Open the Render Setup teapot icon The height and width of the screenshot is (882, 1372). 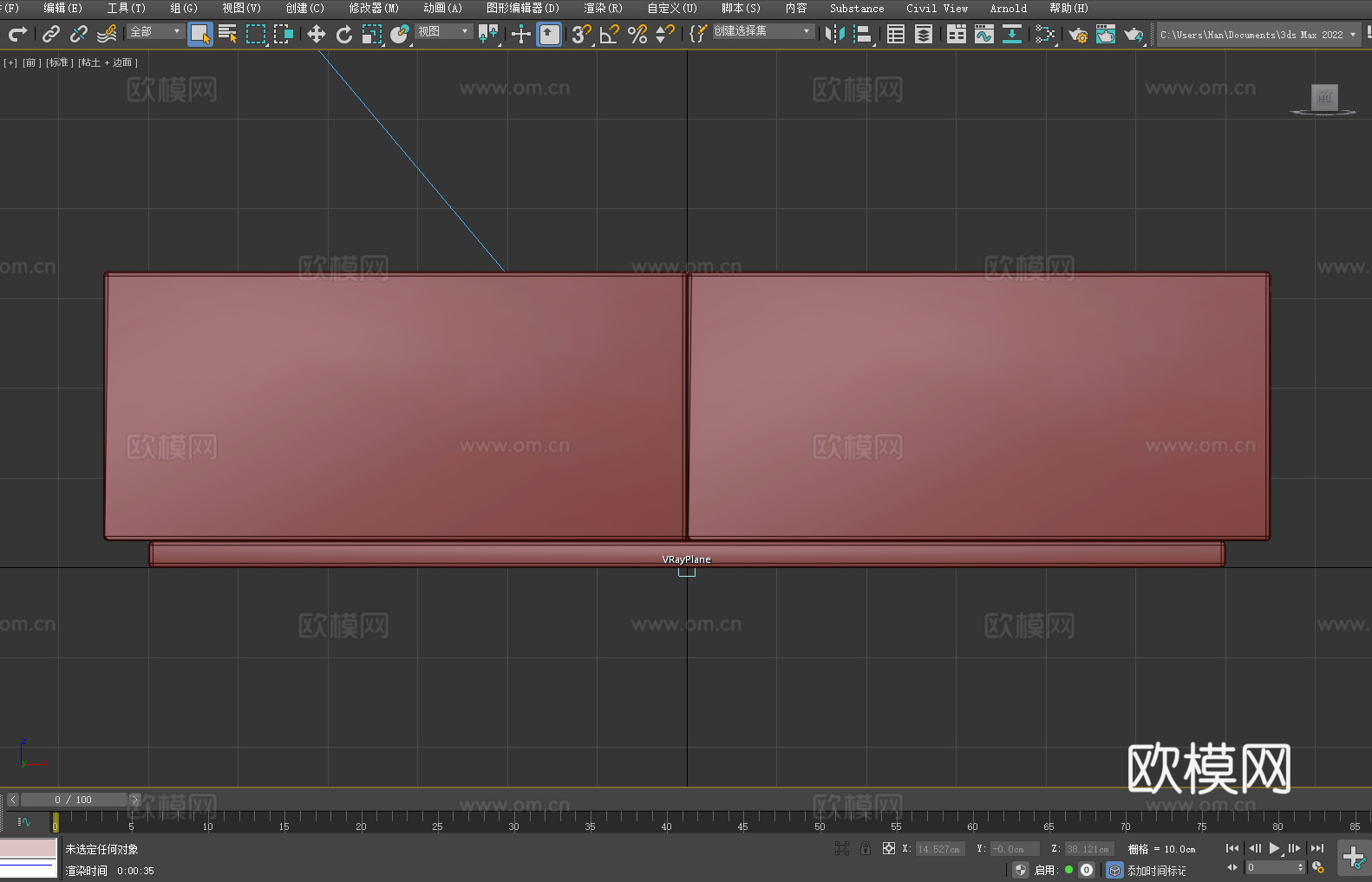coord(1077,34)
